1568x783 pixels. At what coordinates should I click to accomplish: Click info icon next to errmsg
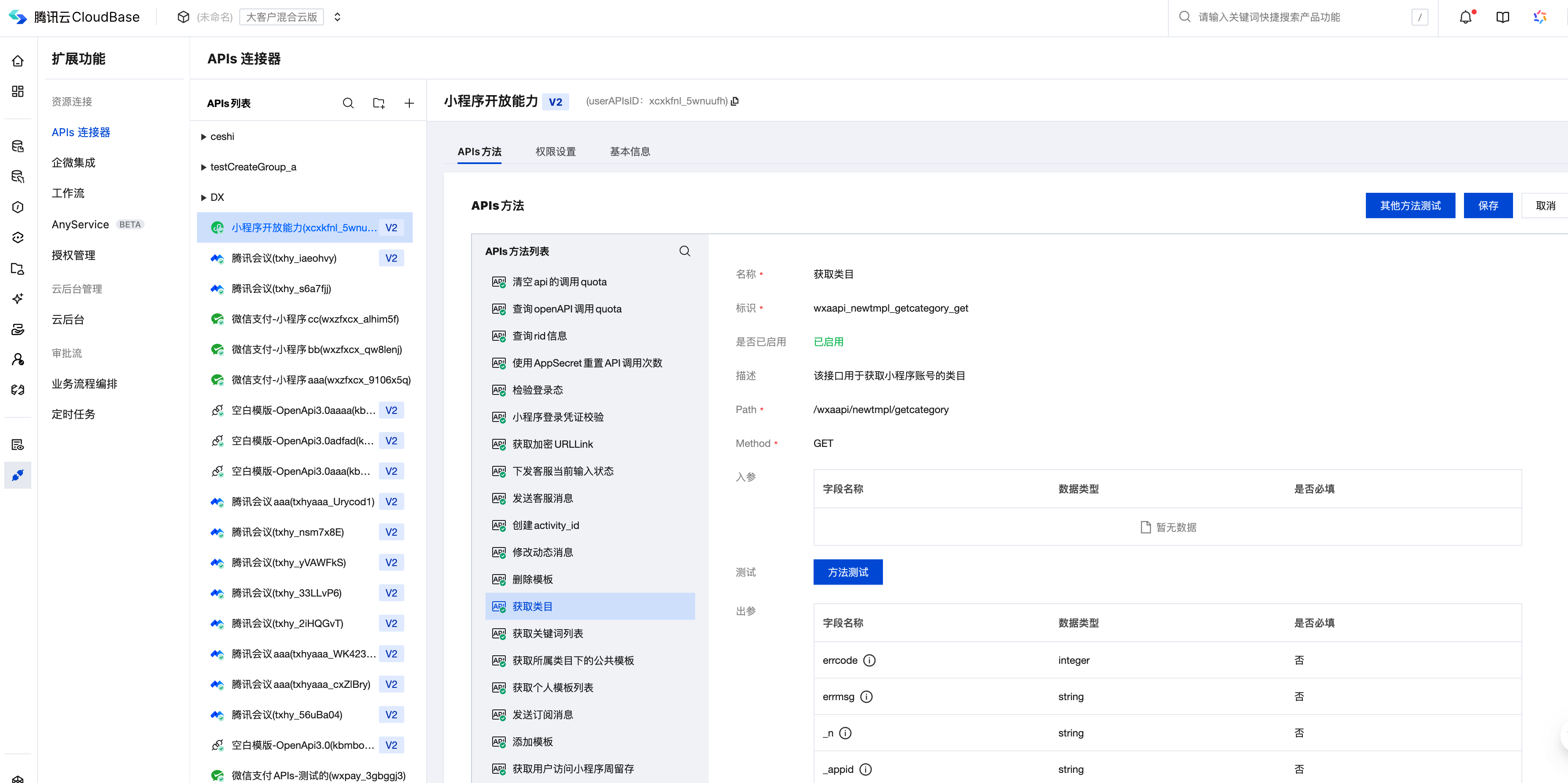(866, 697)
